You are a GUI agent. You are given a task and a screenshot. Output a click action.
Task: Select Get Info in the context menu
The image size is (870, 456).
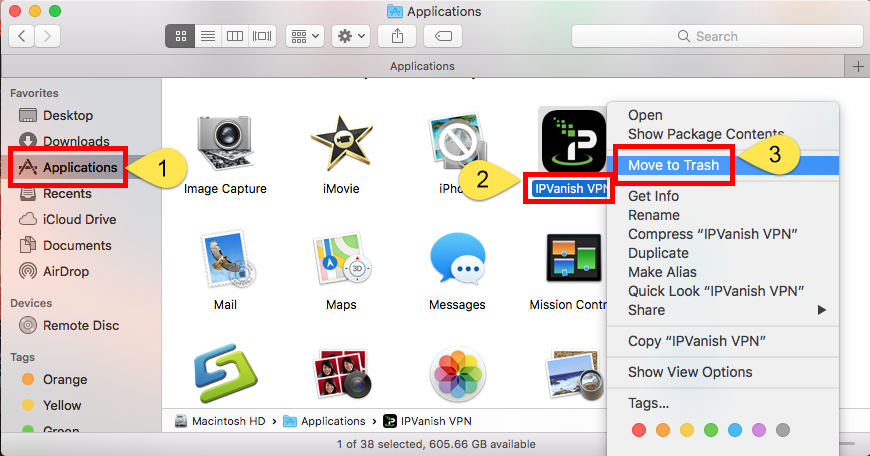653,196
